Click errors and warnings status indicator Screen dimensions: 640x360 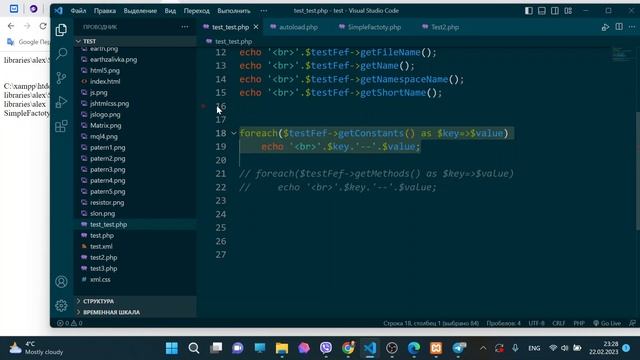click(69, 323)
